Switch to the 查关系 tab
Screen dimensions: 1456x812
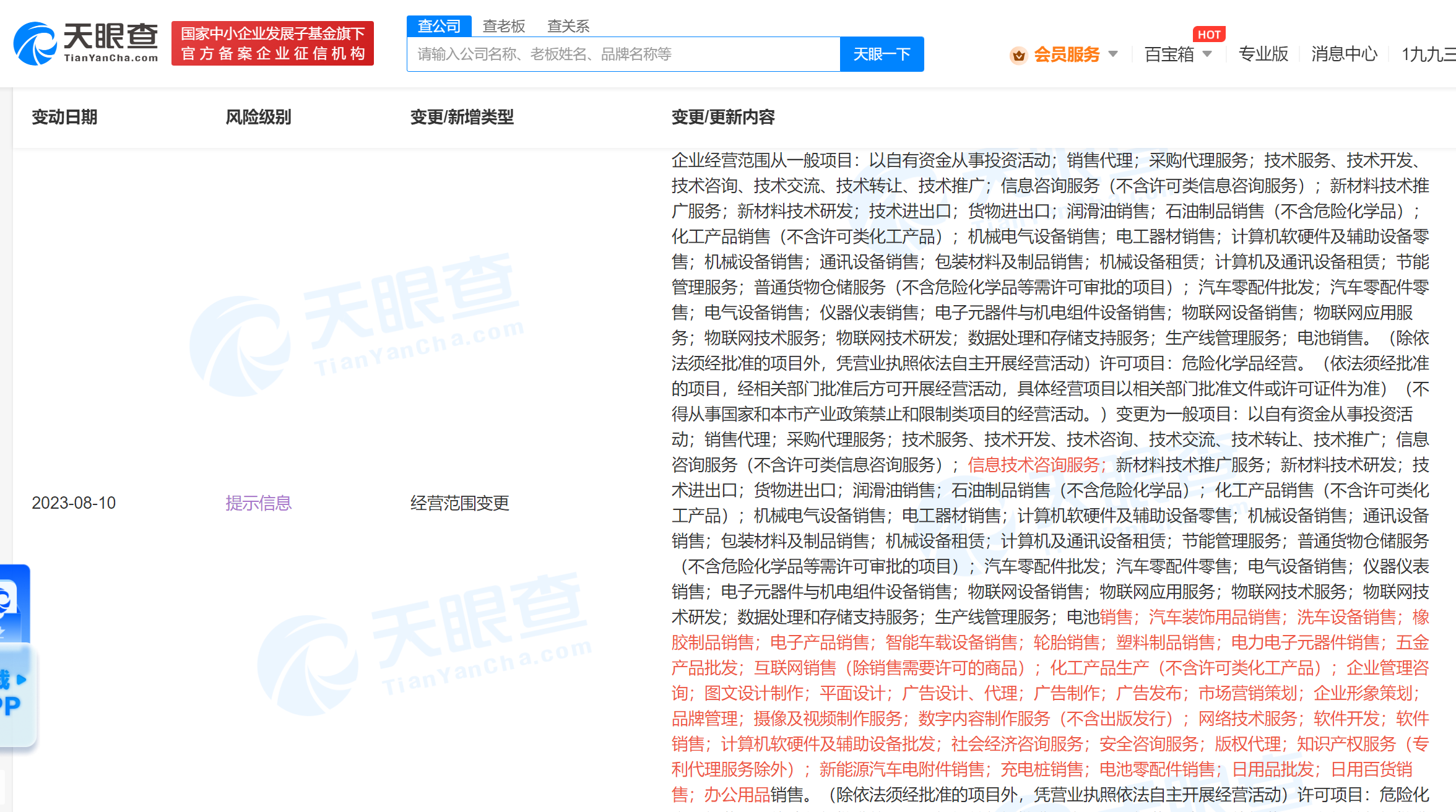tap(568, 26)
